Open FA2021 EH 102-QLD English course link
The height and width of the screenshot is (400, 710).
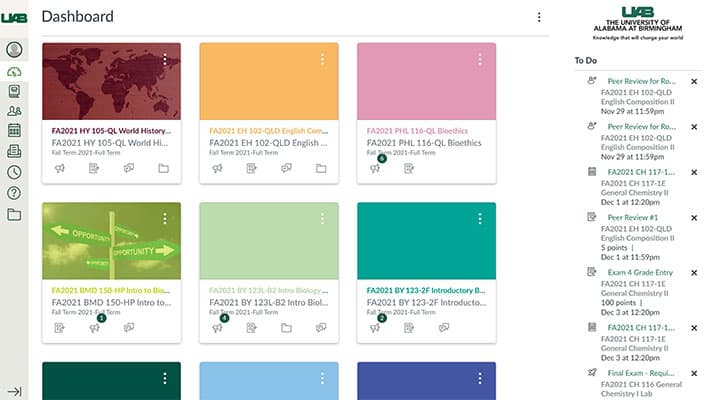tap(269, 131)
